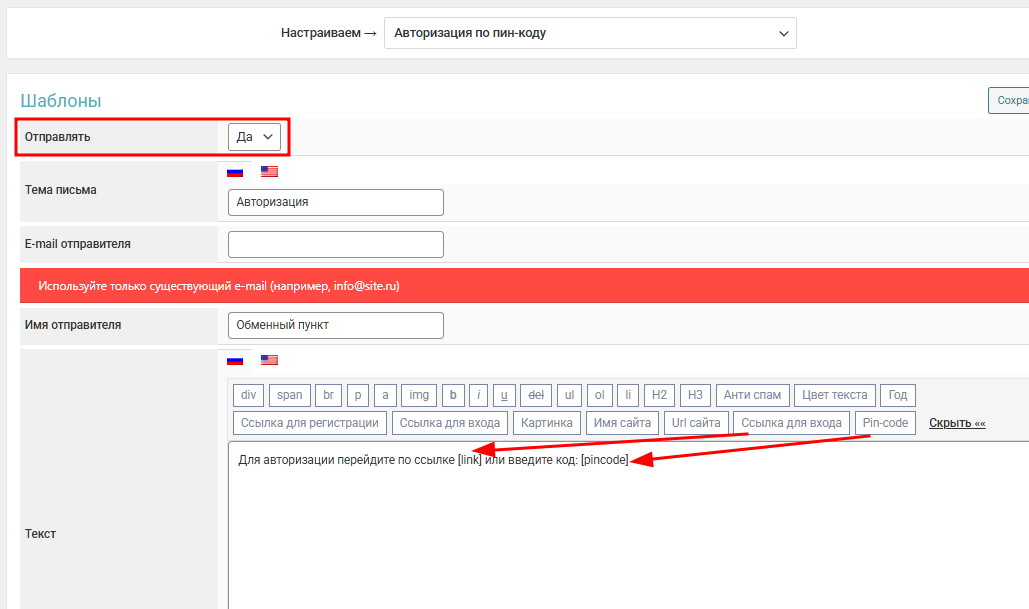Click the Анти спам tag button
Image resolution: width=1029 pixels, height=609 pixels.
pyautogui.click(x=753, y=395)
